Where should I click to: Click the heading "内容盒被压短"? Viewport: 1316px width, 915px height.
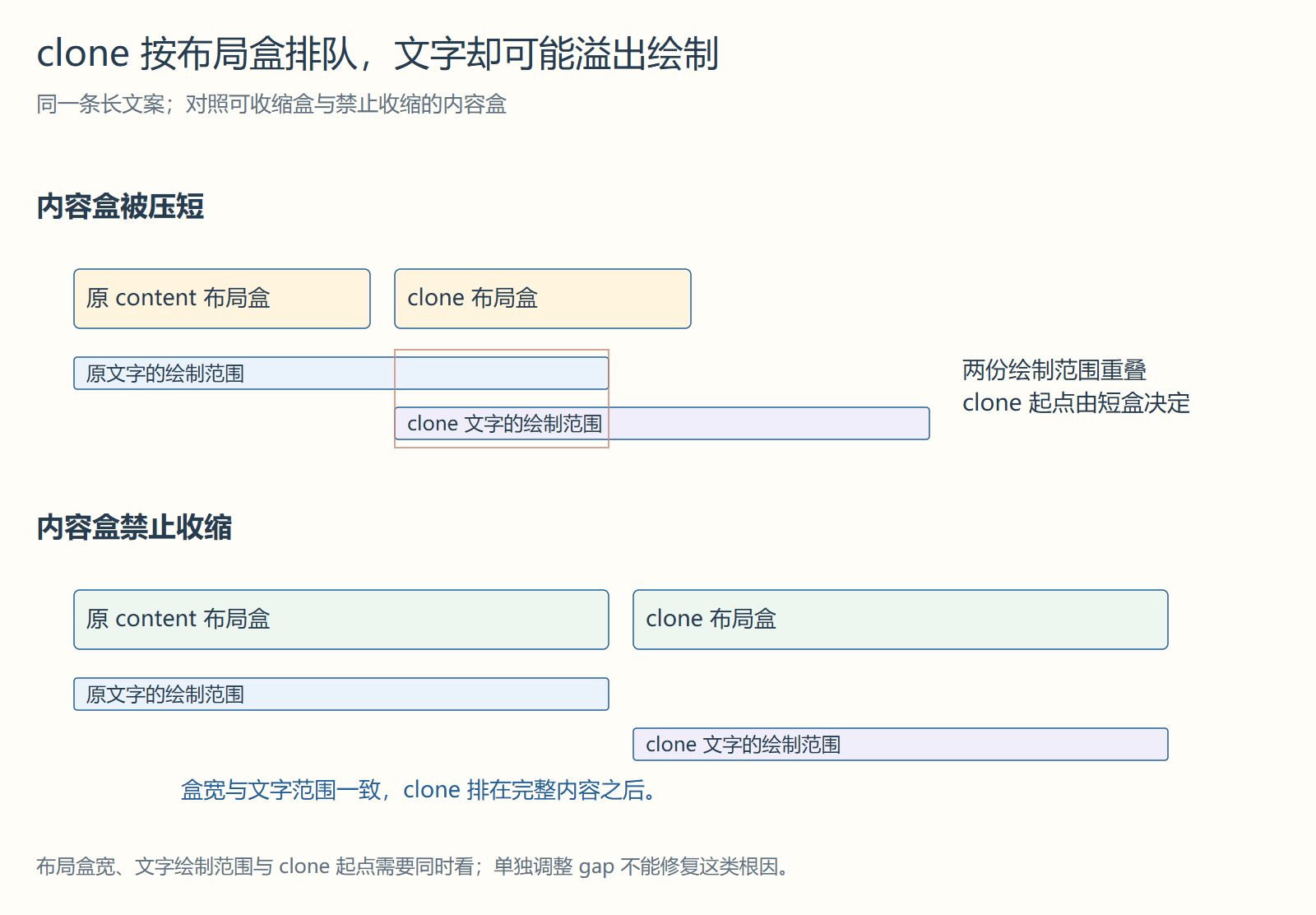point(120,207)
